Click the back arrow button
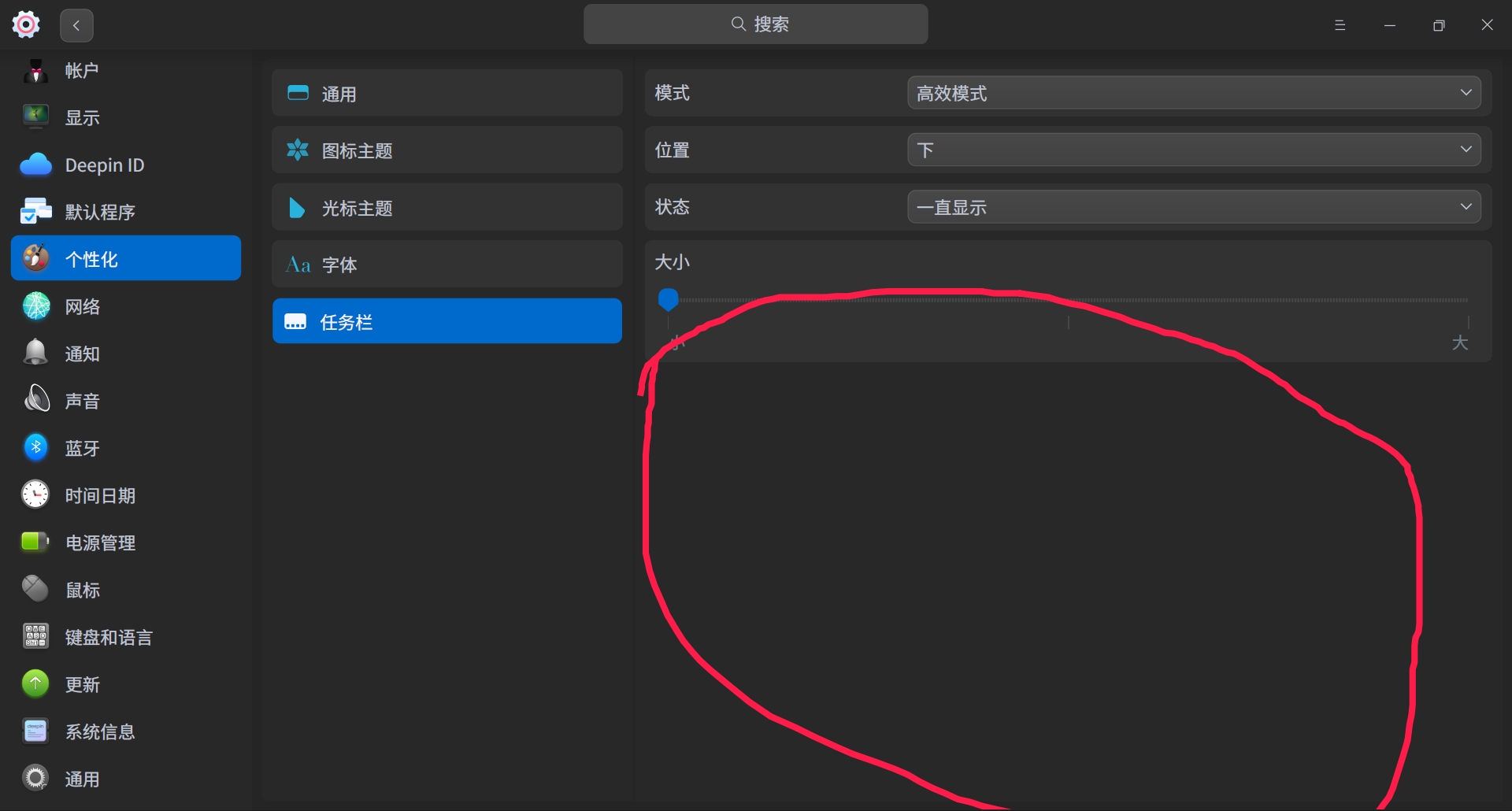The image size is (1512, 811). click(x=76, y=24)
